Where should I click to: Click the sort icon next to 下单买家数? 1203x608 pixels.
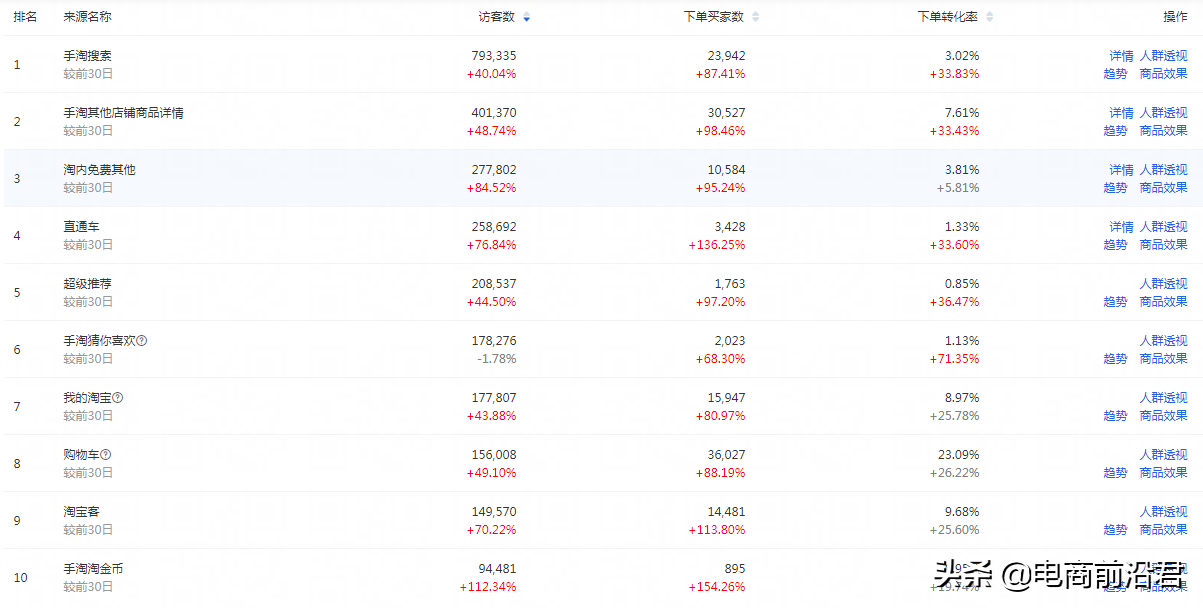(x=756, y=17)
